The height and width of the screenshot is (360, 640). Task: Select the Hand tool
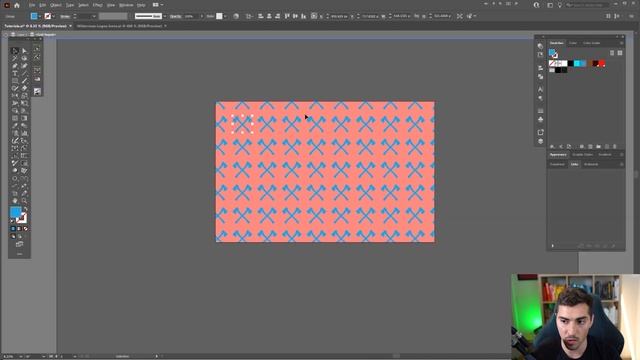tap(15, 200)
